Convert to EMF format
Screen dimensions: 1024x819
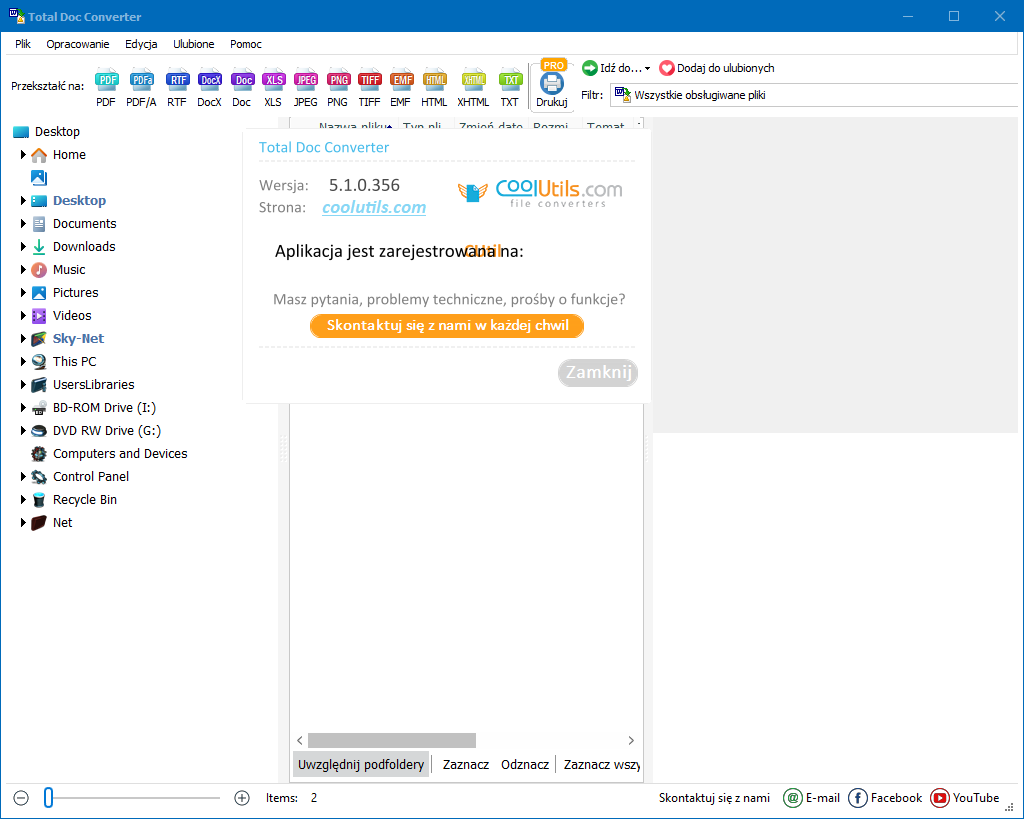pos(401,88)
